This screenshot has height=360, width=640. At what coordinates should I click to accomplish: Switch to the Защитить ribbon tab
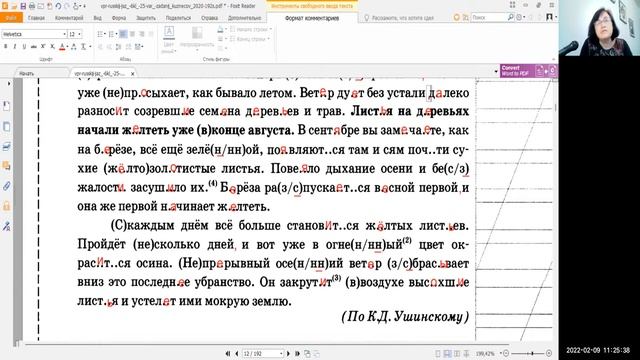click(x=146, y=18)
